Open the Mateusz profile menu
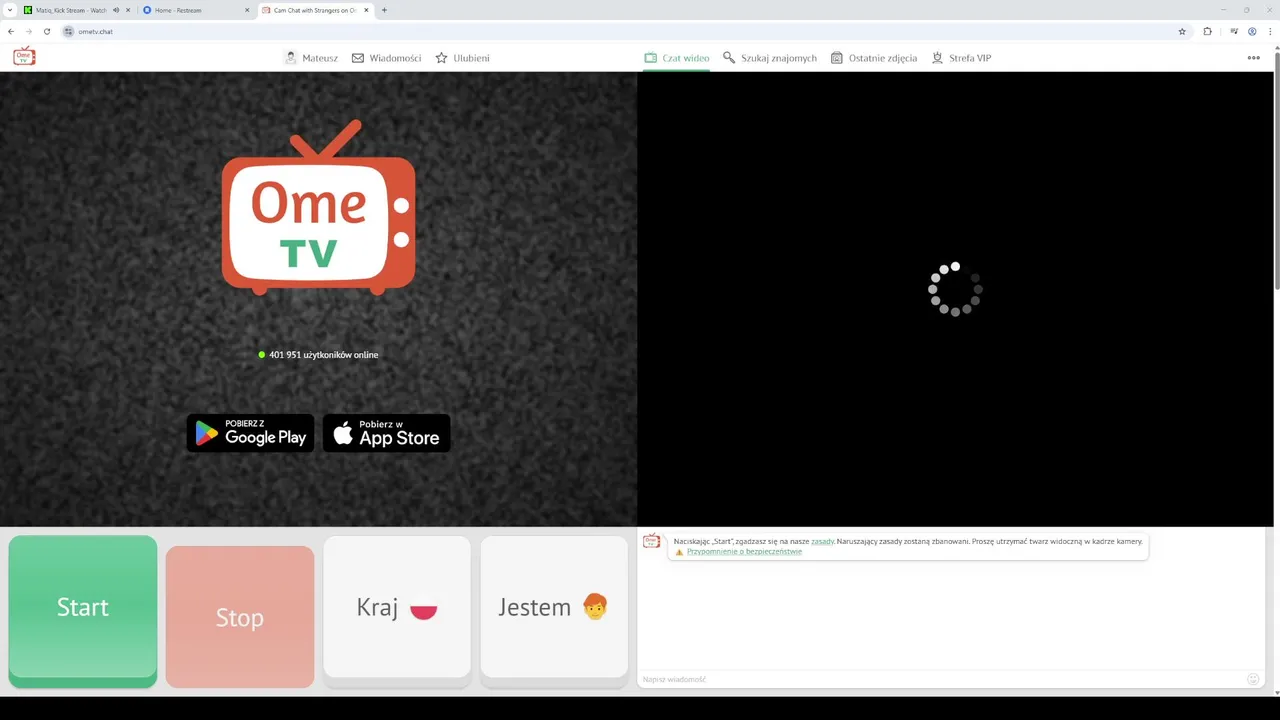Screen dimensions: 1280x720 coord(311,58)
